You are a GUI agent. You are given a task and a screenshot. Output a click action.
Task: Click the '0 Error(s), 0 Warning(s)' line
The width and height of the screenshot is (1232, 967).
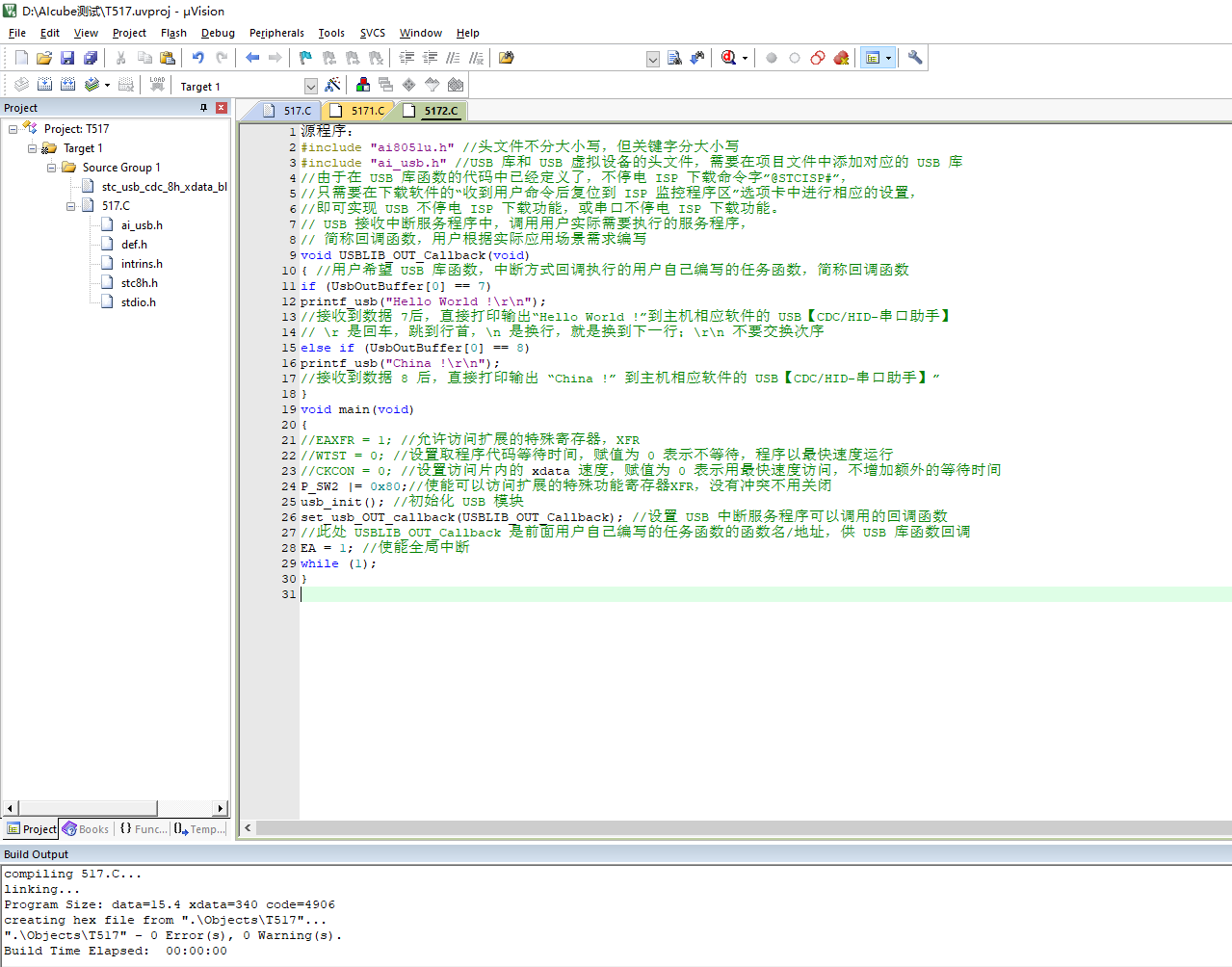click(173, 936)
